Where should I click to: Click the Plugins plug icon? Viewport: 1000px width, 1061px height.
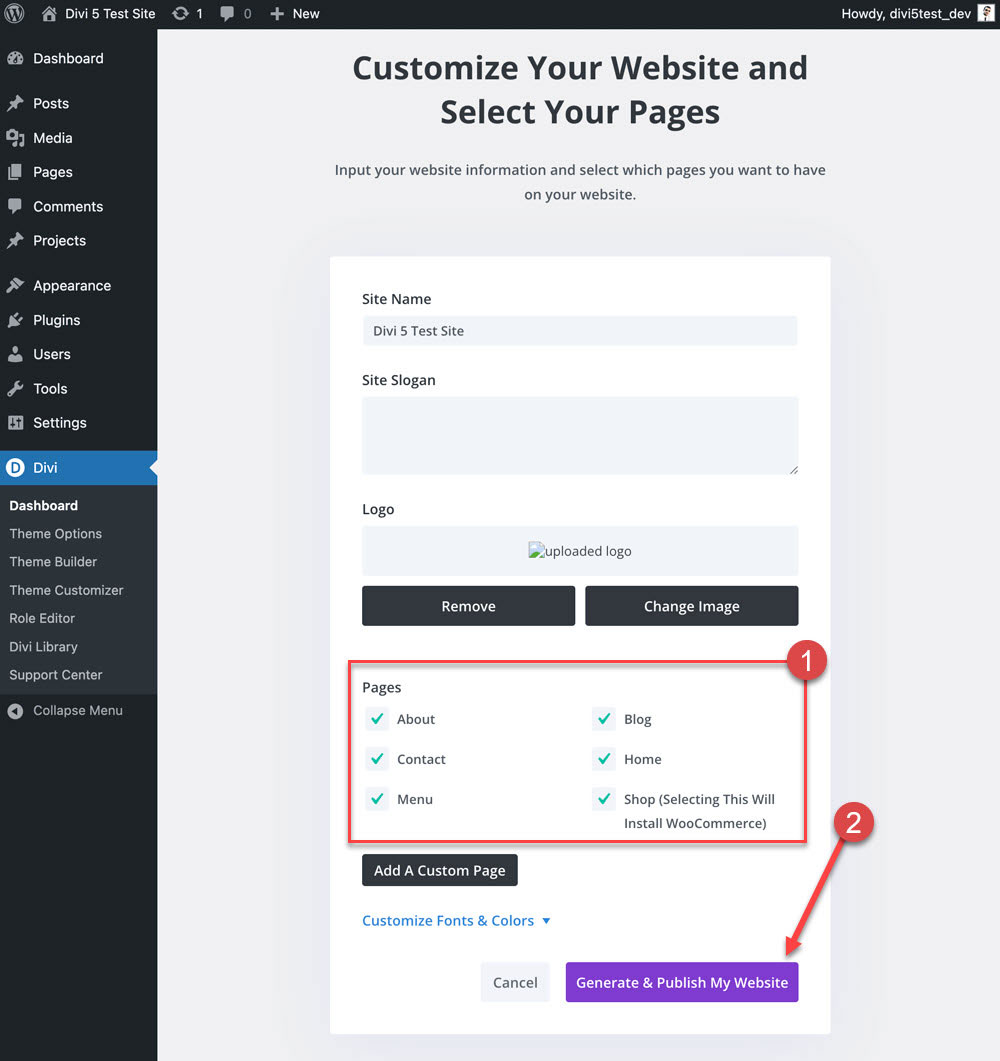click(x=16, y=320)
